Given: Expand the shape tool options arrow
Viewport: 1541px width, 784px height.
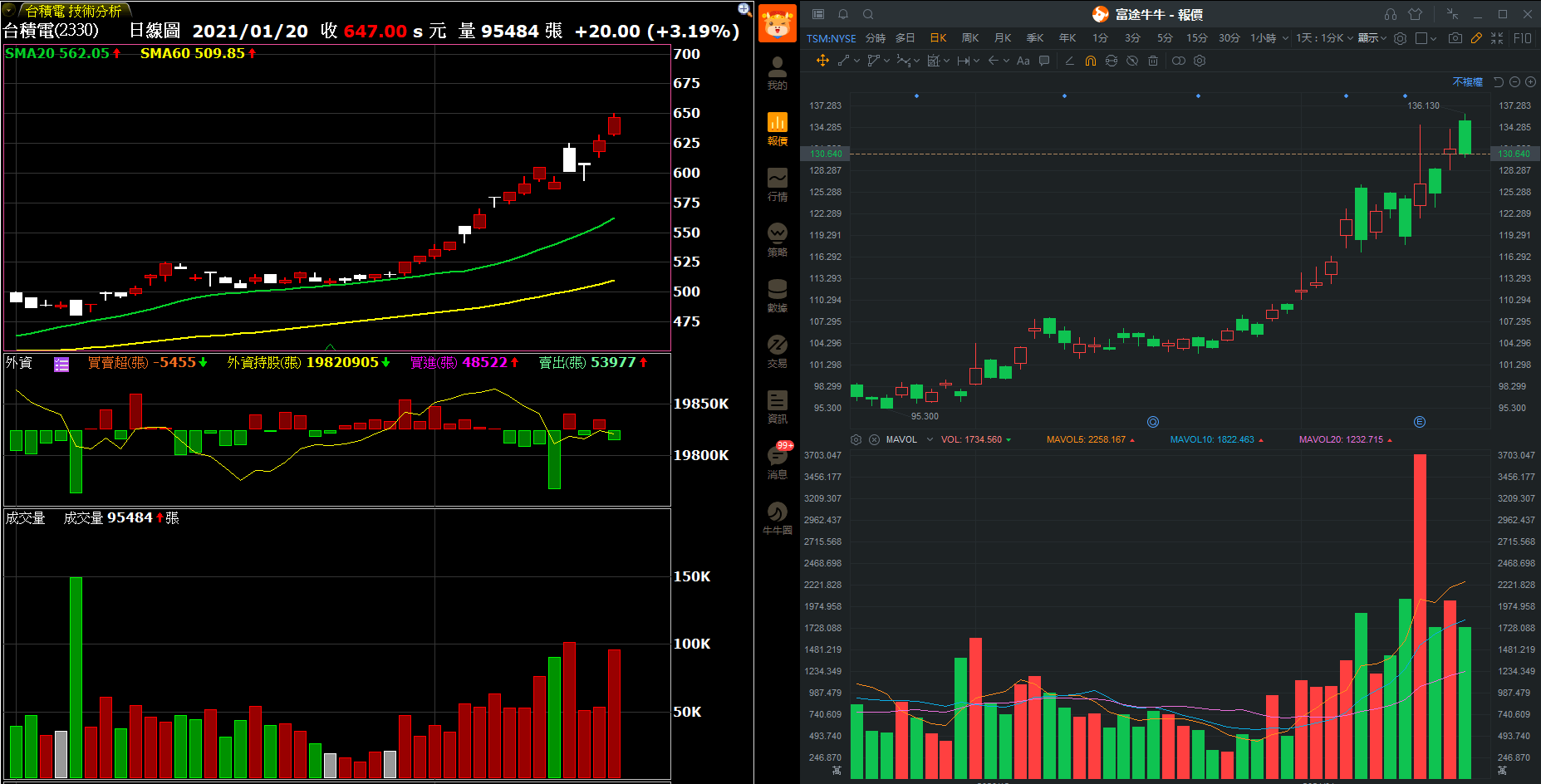Looking at the screenshot, I should pos(886,61).
